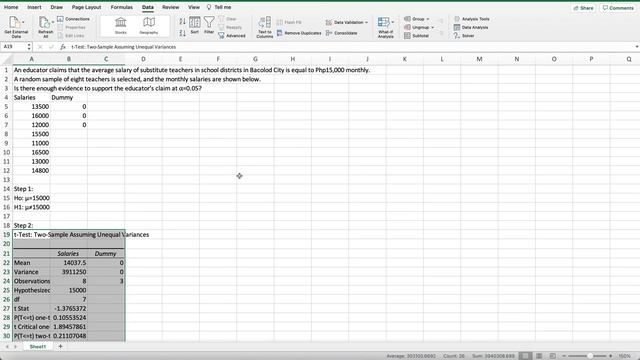Screen dimensions: 640x360
Task: Expand Data Validation dropdown
Action: (x=367, y=22)
